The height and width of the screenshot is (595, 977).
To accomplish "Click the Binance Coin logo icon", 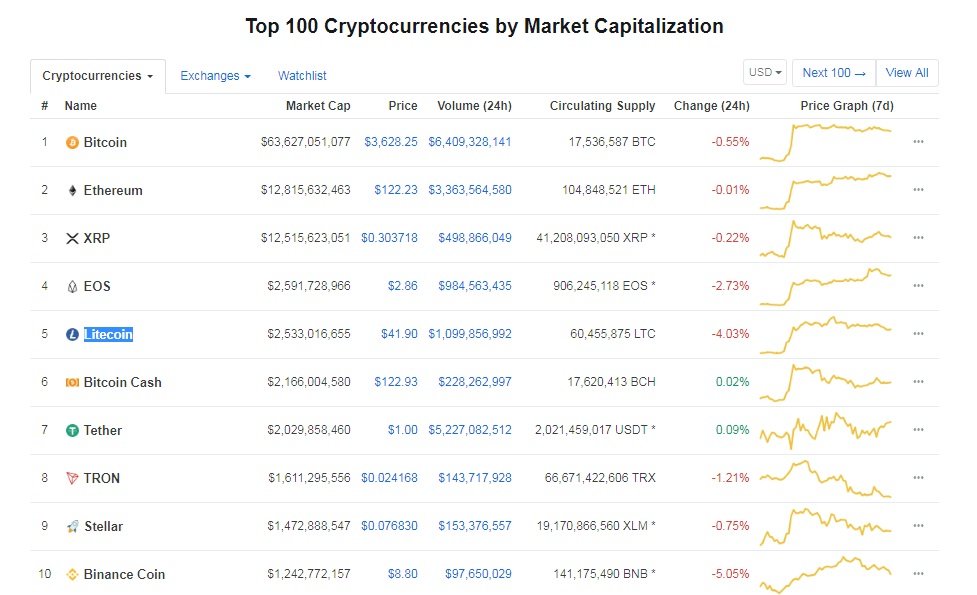I will (72, 574).
